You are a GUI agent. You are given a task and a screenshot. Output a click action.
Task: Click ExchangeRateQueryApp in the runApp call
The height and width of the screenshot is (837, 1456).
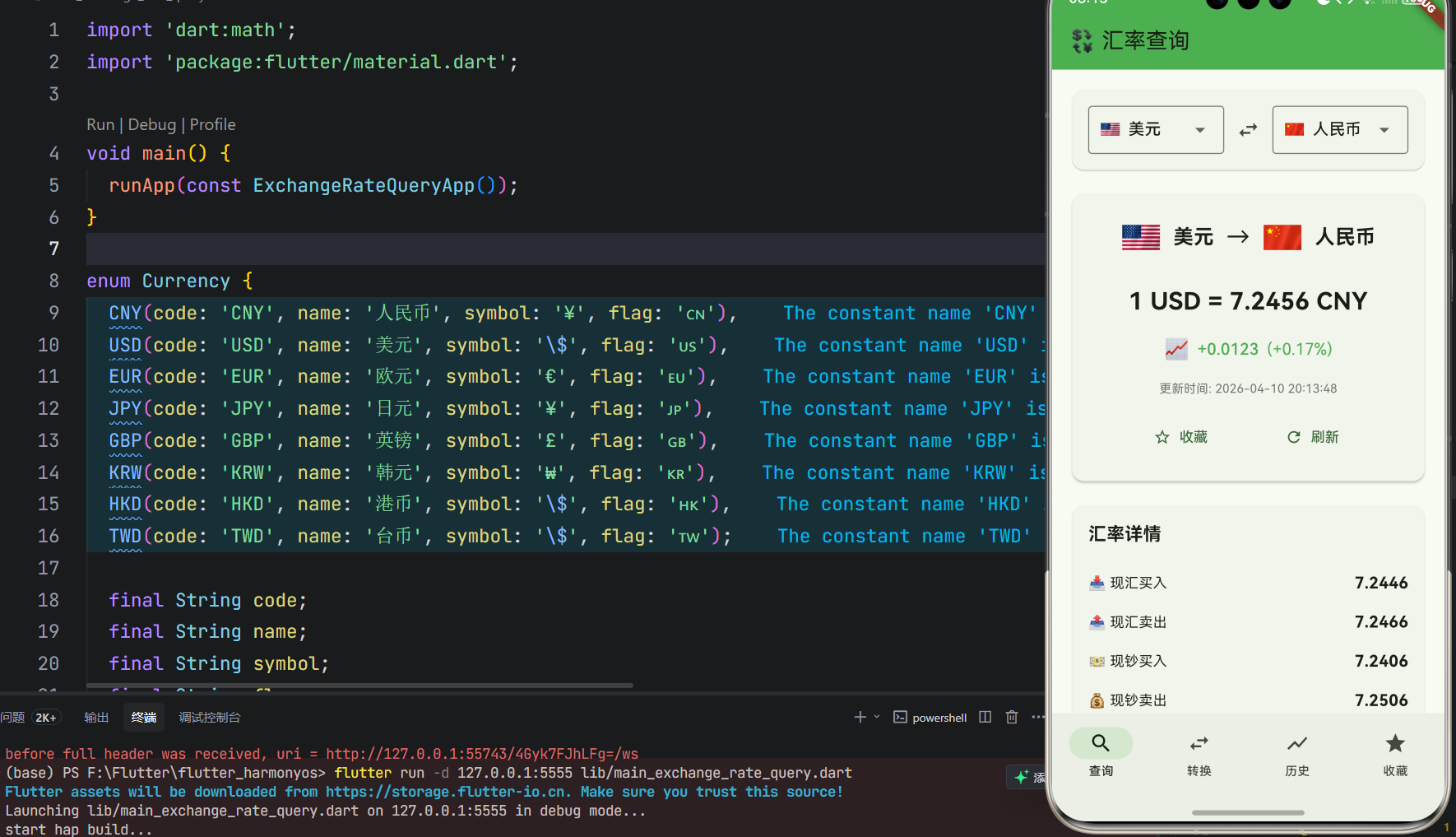(x=364, y=186)
